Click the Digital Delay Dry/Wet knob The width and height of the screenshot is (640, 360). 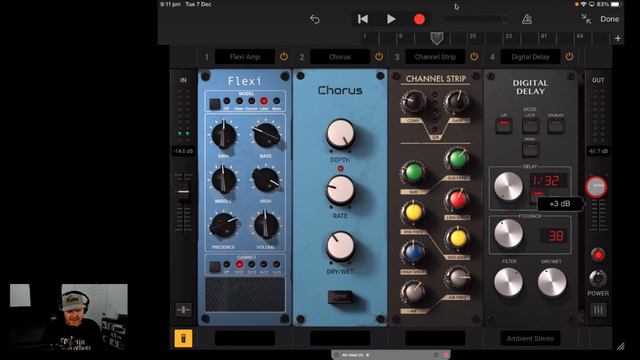552,282
